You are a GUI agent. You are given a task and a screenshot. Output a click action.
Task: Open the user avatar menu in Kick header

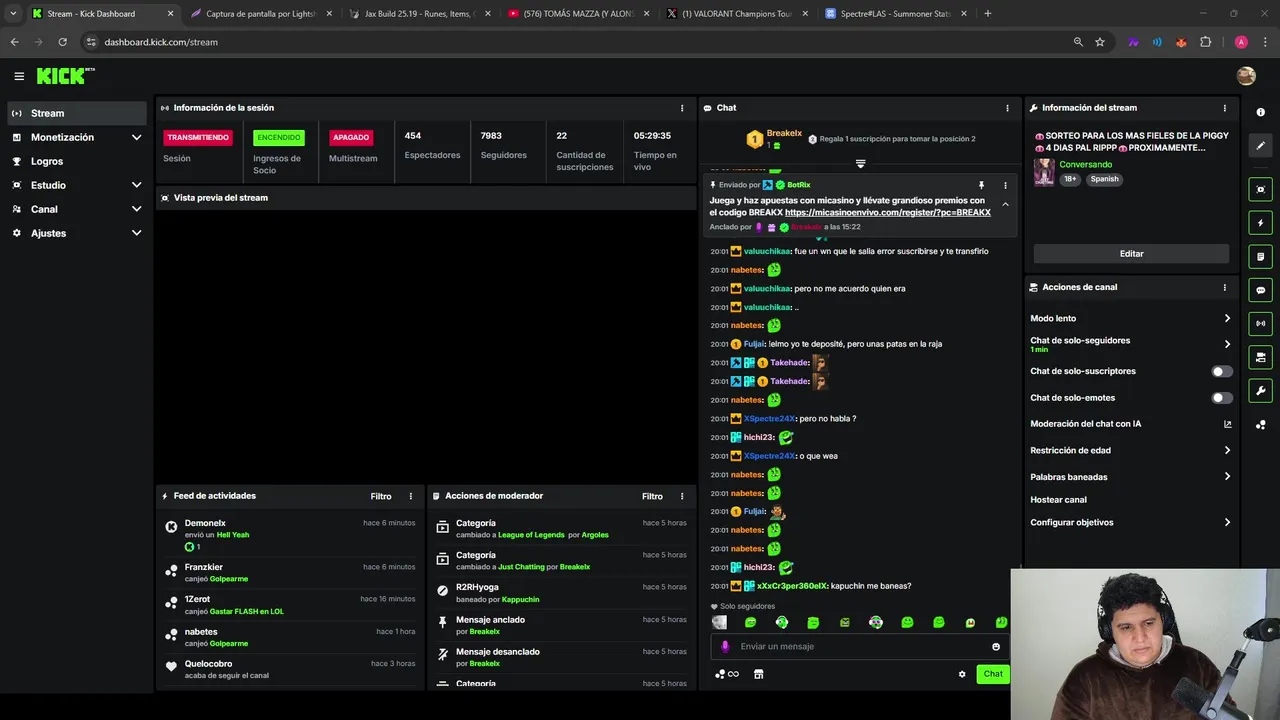point(1246,76)
